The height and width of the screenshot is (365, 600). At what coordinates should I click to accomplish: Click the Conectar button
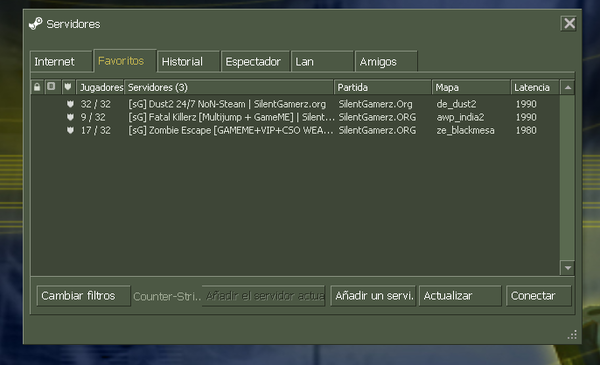(x=538, y=296)
